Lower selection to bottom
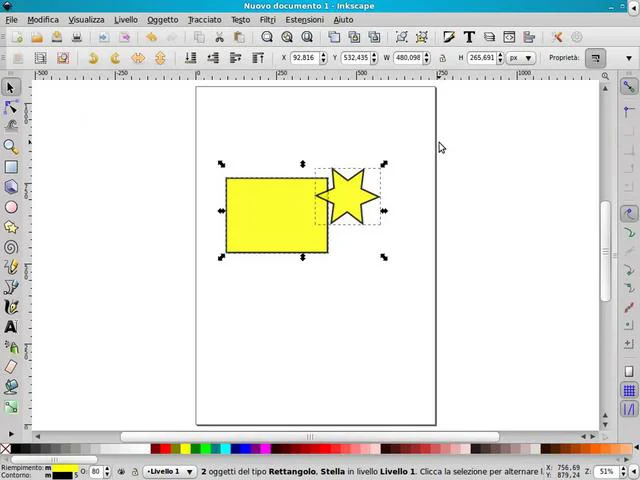The image size is (640, 480). coord(191,58)
